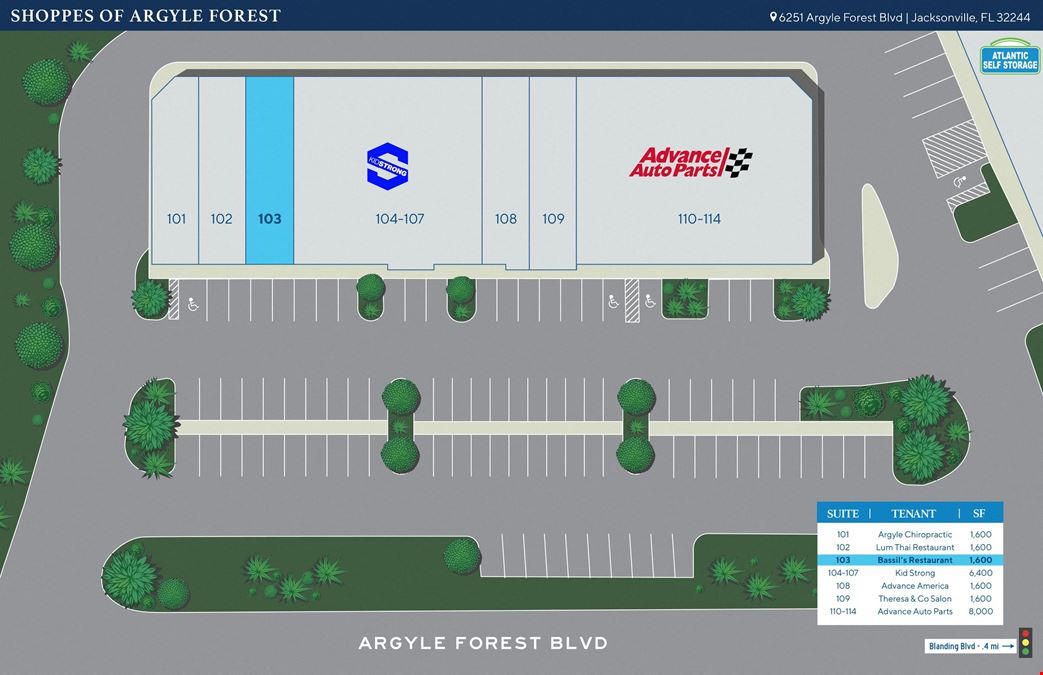Select suite 101 on the site plan
The width and height of the screenshot is (1043, 675).
tap(176, 170)
